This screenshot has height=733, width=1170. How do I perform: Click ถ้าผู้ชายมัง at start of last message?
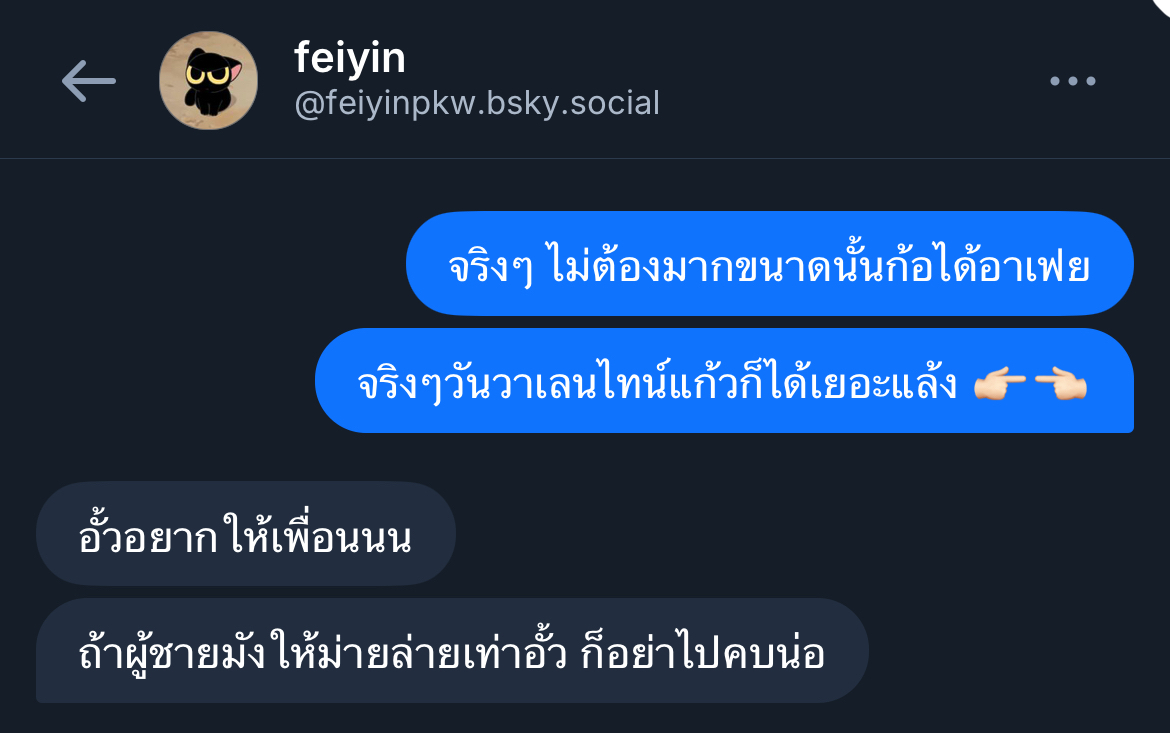click(x=172, y=653)
